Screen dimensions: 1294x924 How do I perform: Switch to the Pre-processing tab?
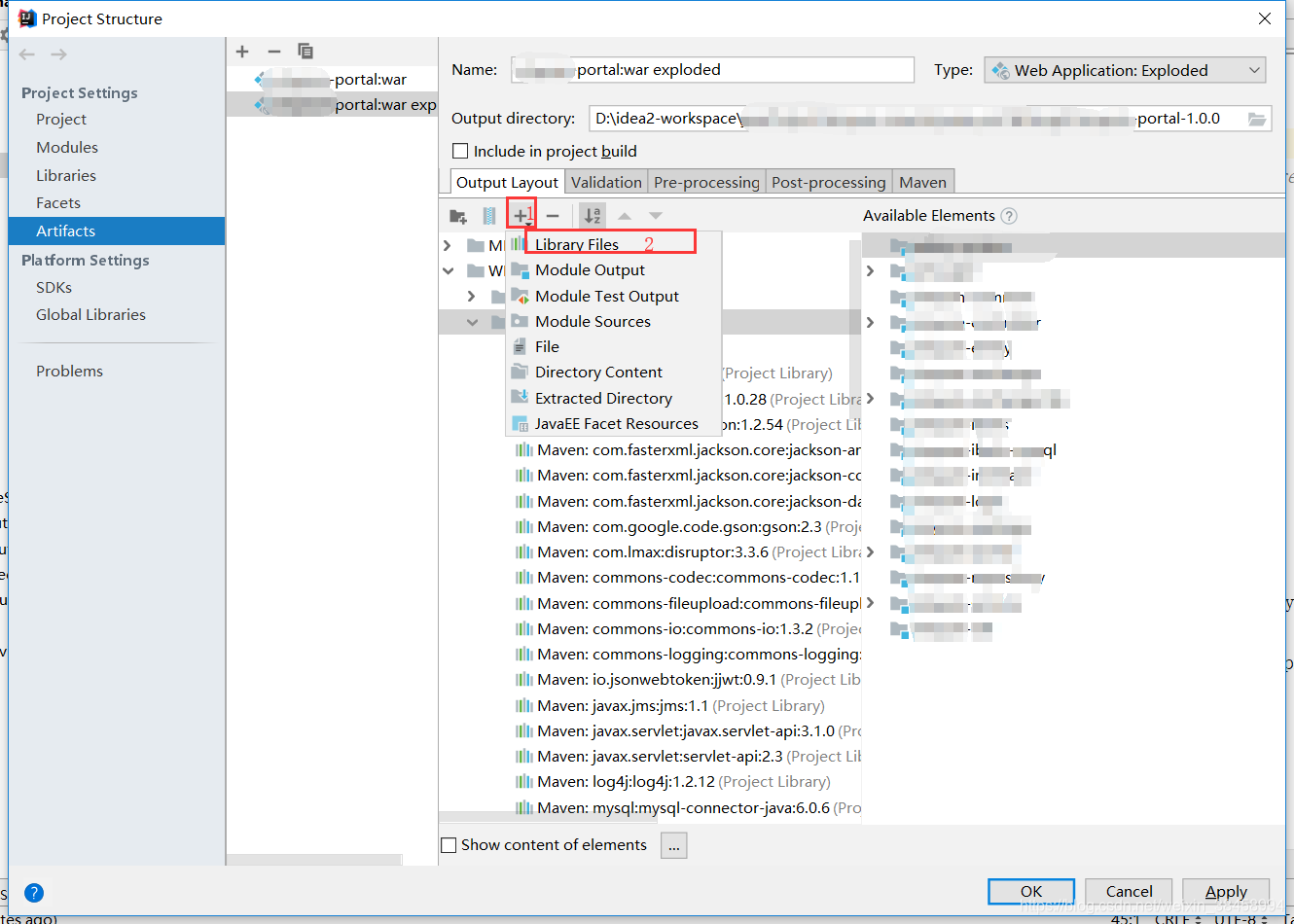706,182
